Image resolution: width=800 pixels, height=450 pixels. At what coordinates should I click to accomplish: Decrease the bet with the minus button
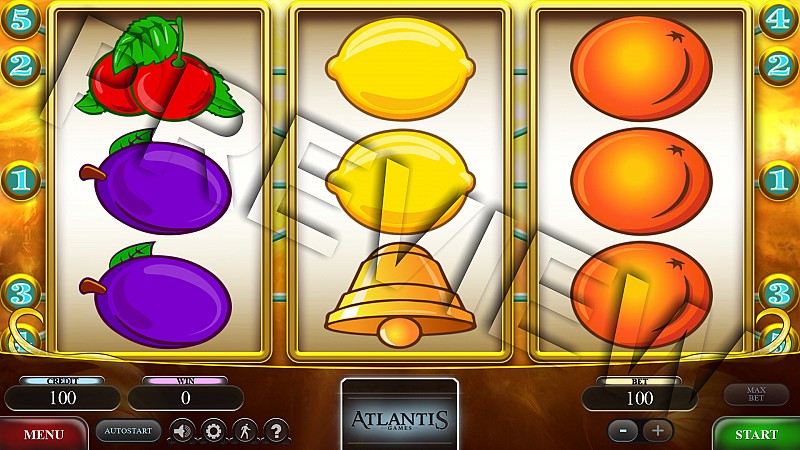[623, 431]
